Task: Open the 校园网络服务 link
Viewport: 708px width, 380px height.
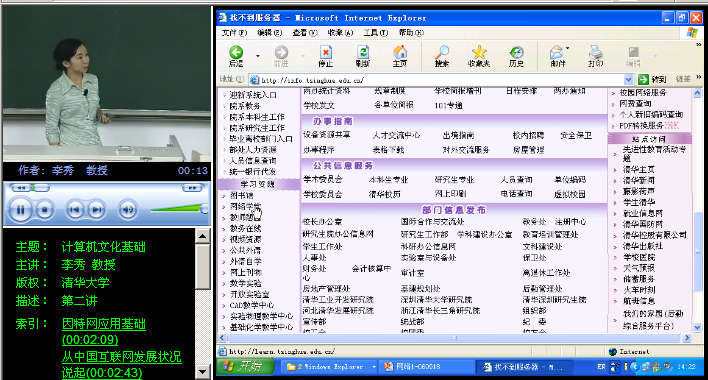Action: pos(643,93)
